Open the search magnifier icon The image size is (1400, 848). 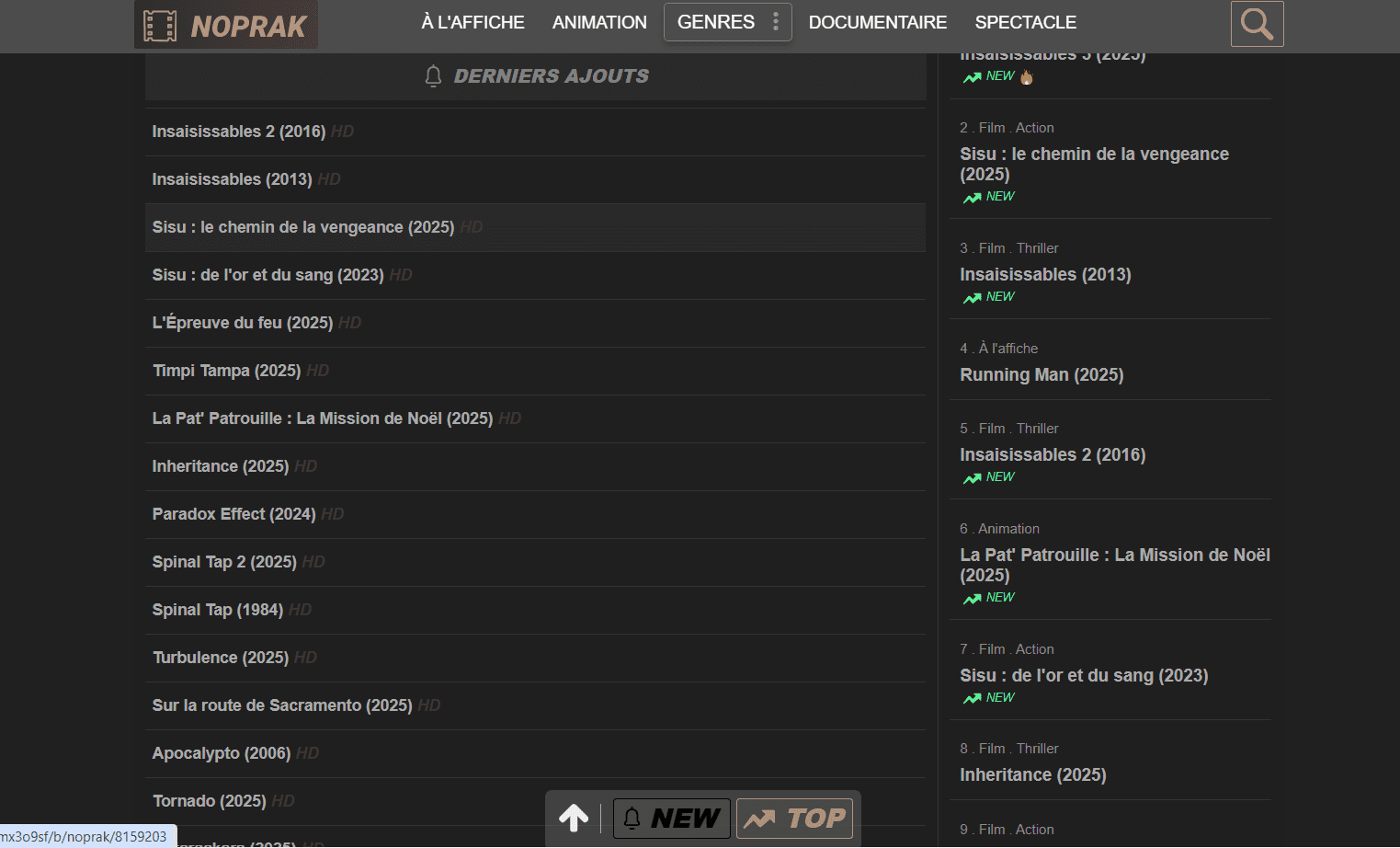pyautogui.click(x=1257, y=23)
